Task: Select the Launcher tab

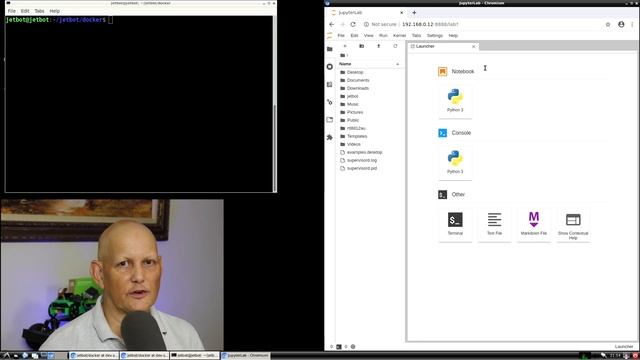Action: [x=443, y=47]
